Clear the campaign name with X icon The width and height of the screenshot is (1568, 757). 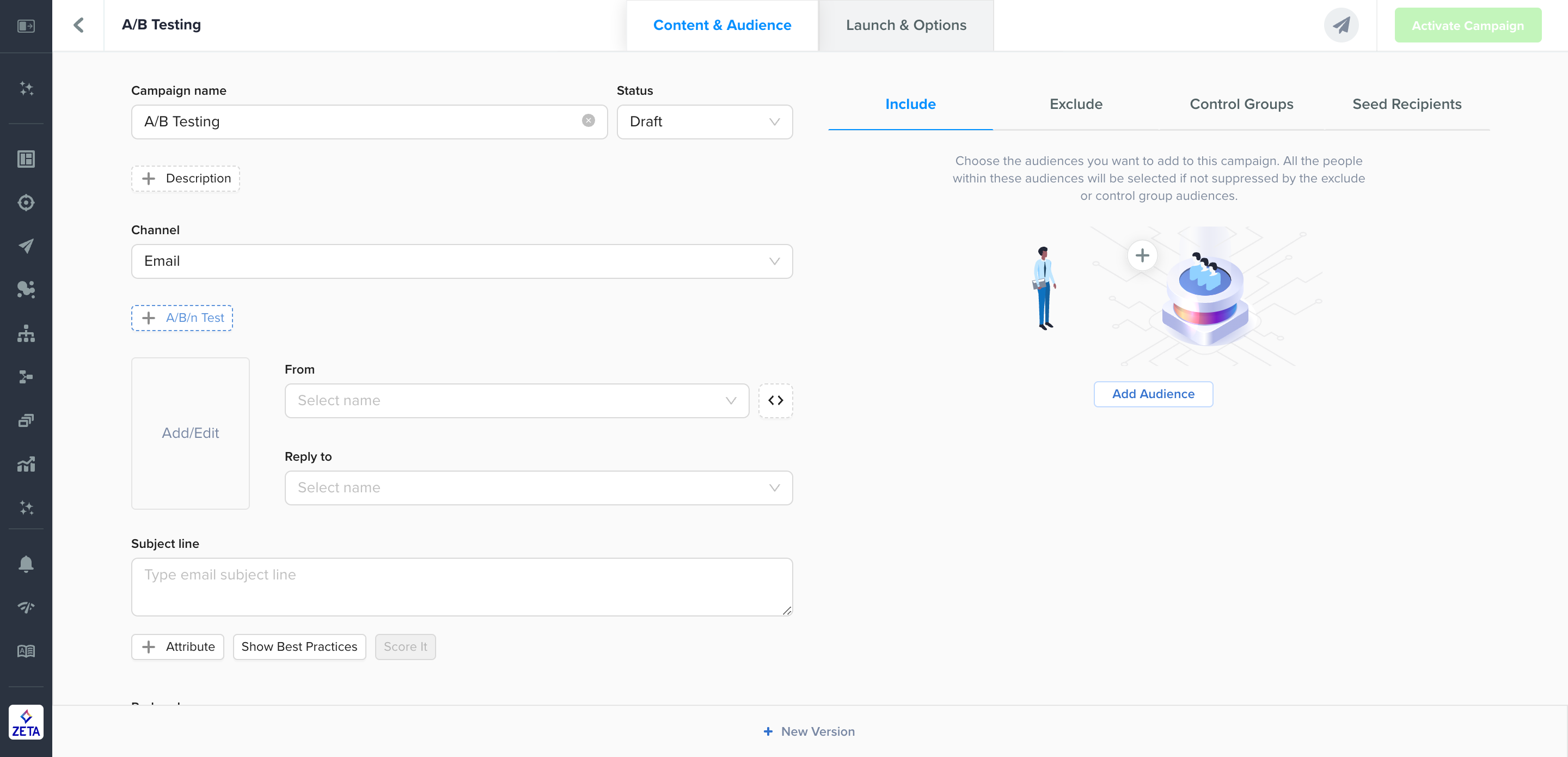[588, 120]
